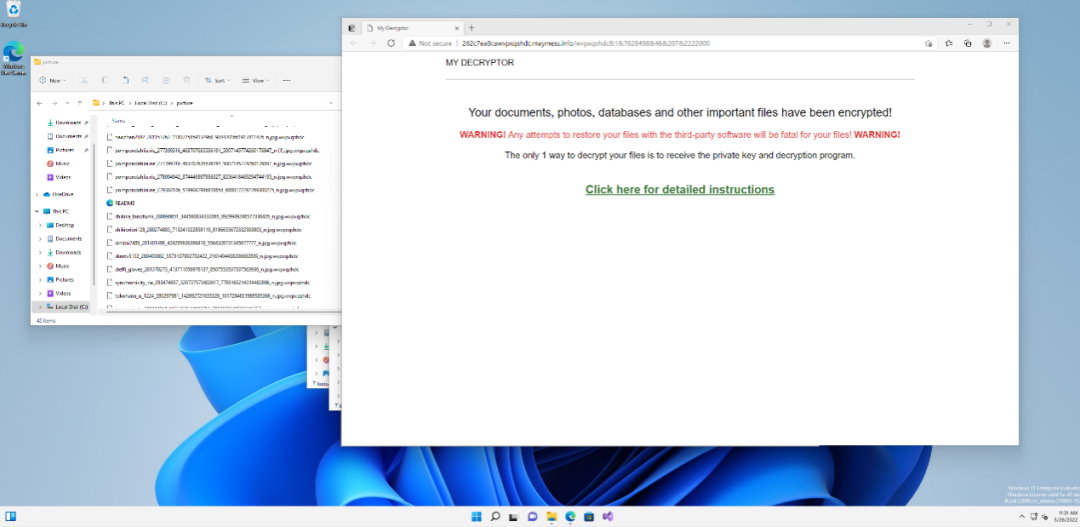Open the See more (...) menu in Explorer

pyautogui.click(x=287, y=81)
